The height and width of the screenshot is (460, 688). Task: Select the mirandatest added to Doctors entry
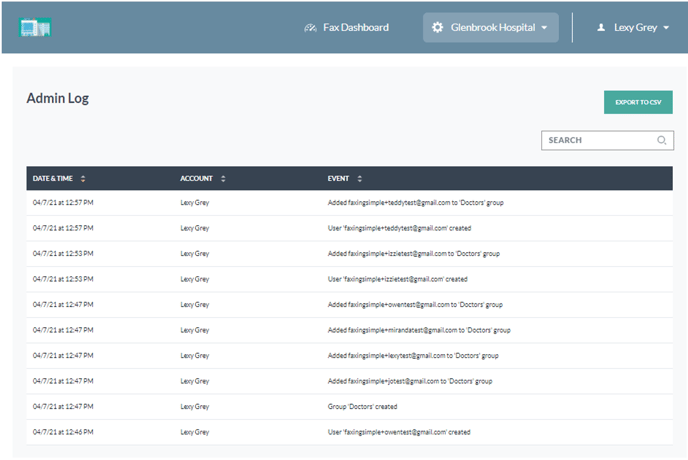419,330
